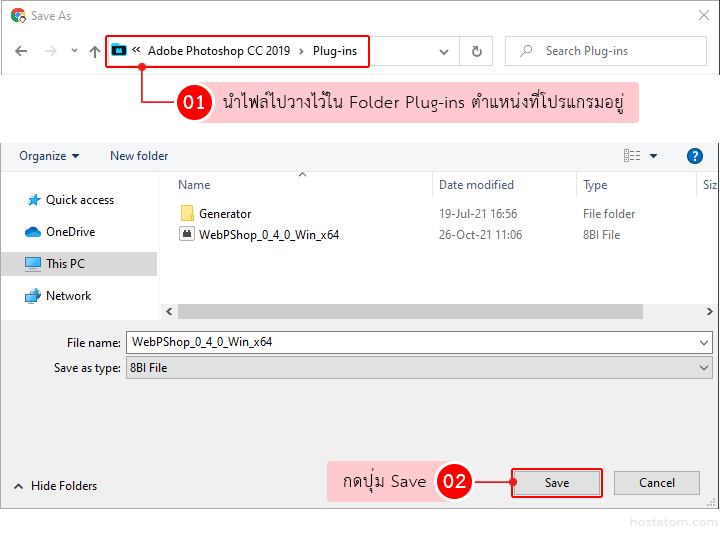This screenshot has height=538, width=720.
Task: Select the Generator folder icon
Action: coord(187,214)
